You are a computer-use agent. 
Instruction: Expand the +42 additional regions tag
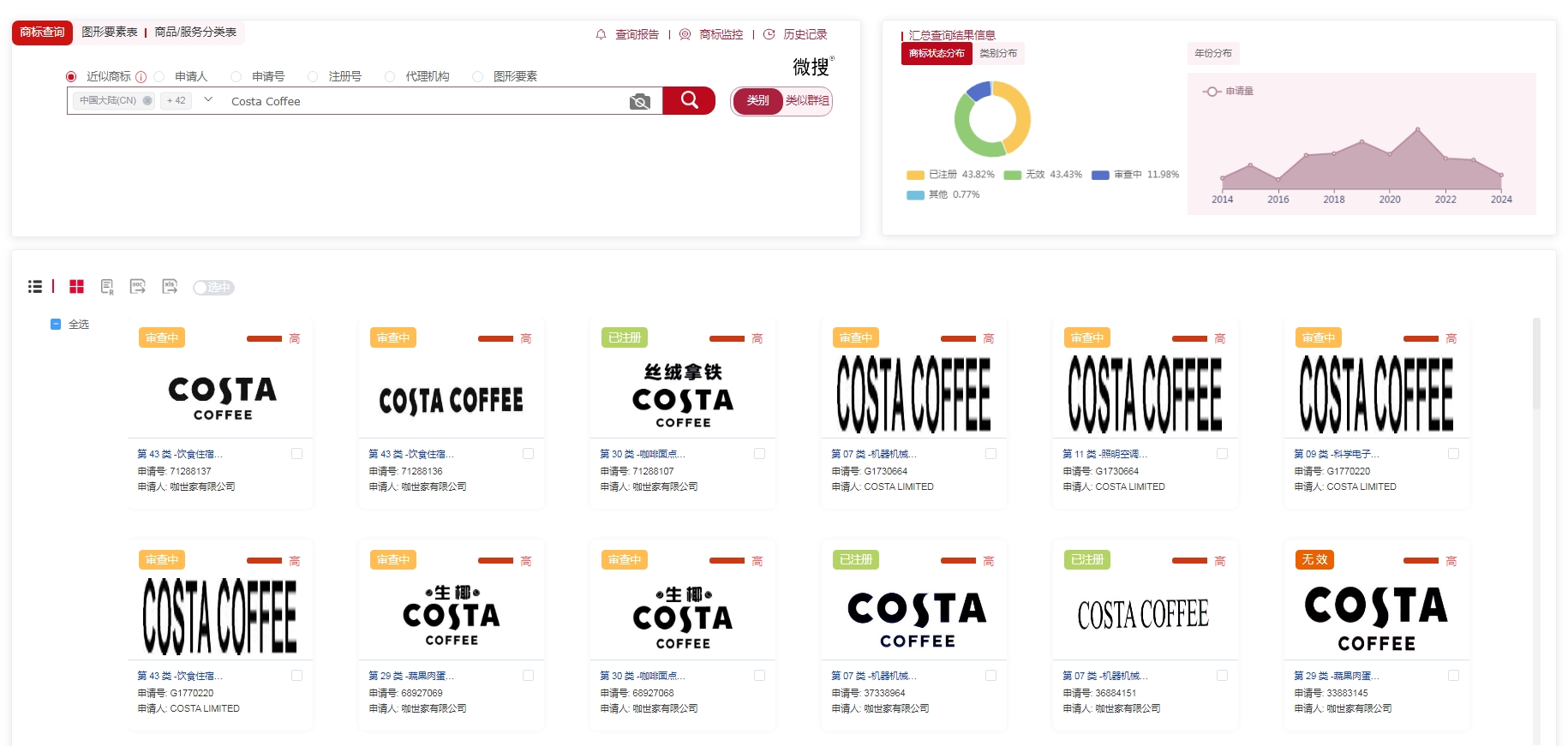(x=176, y=101)
